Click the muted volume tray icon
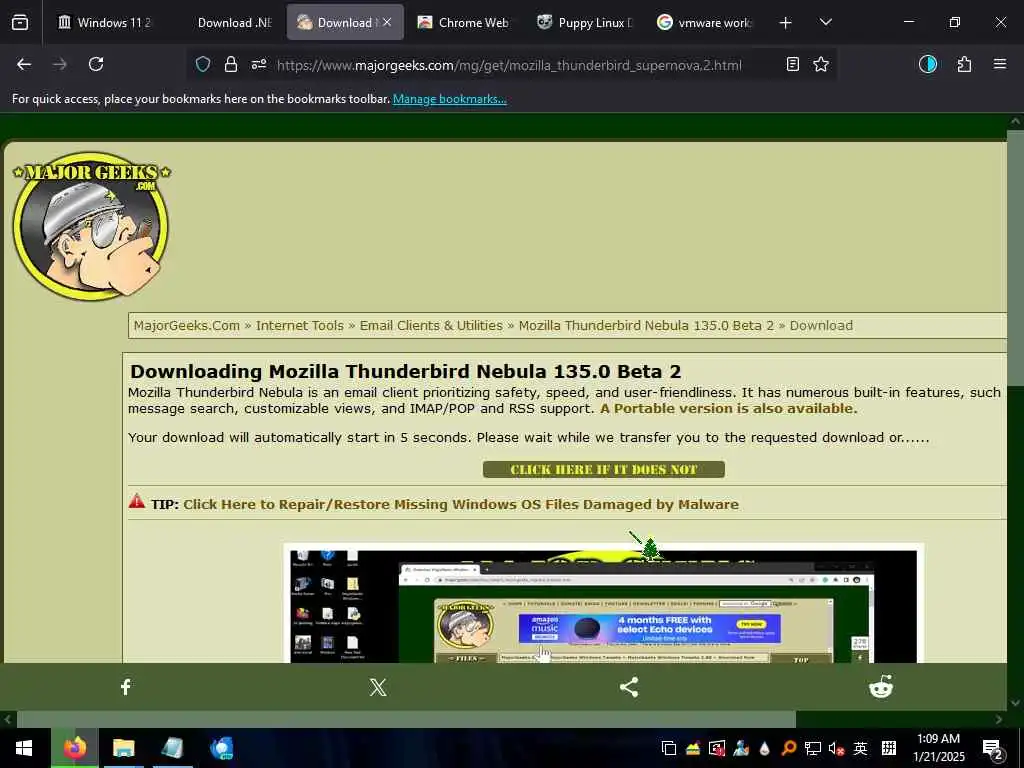 tap(836, 748)
